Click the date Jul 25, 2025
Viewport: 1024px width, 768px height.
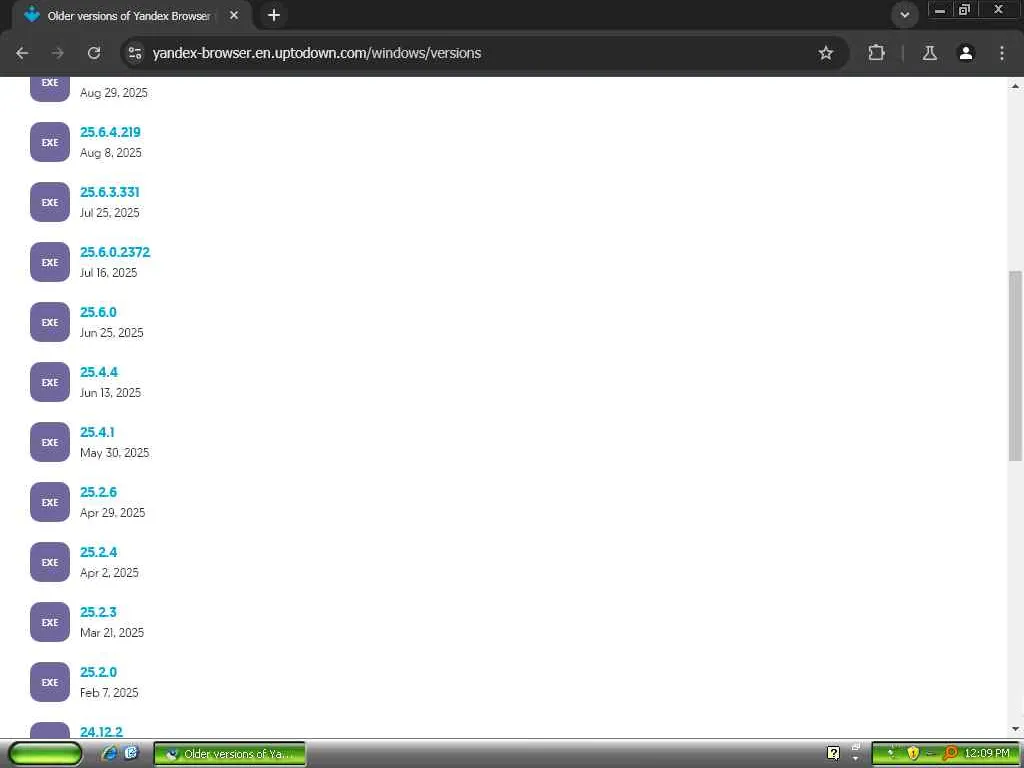click(x=109, y=213)
